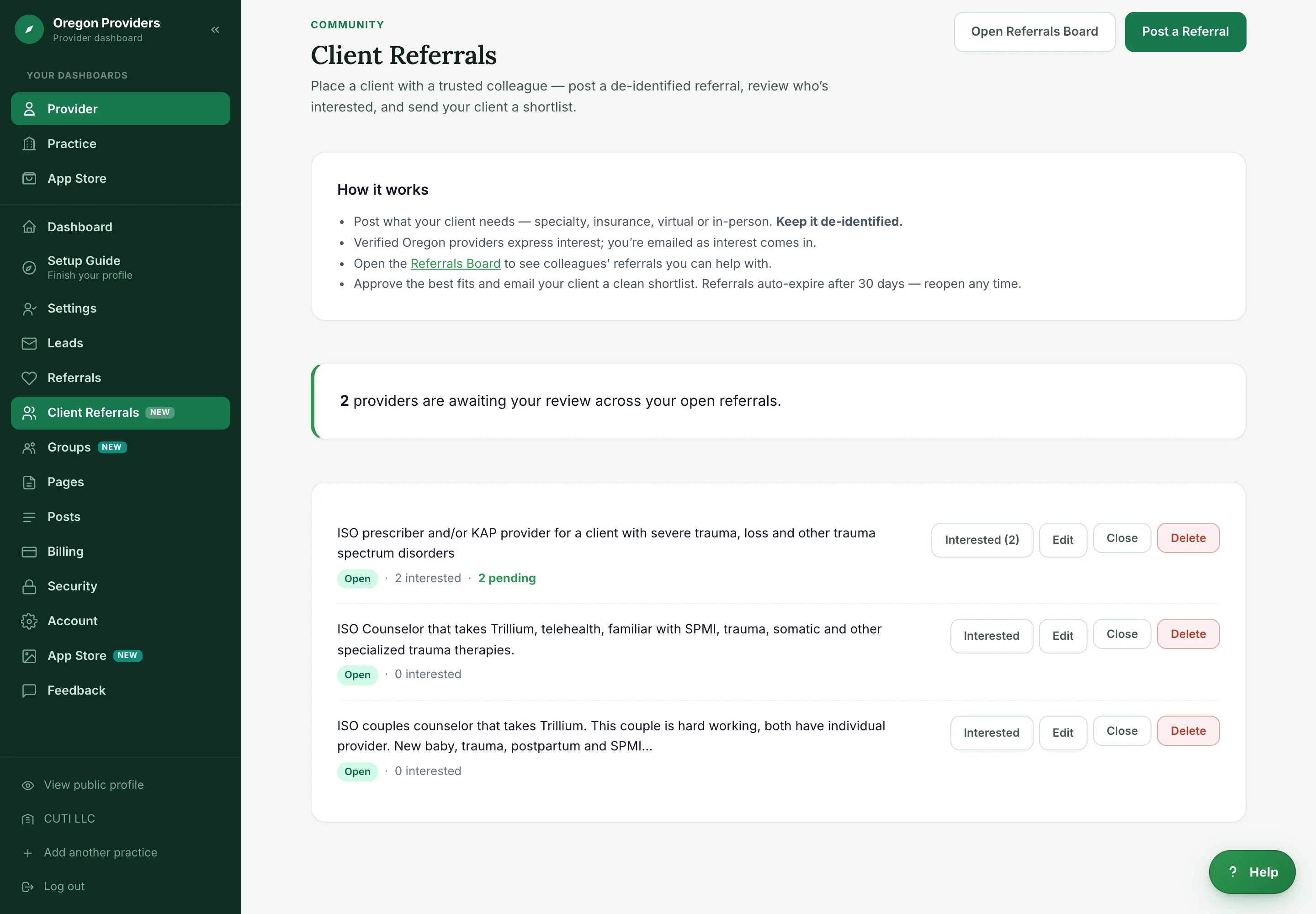Click the Client Referrals people icon
This screenshot has height=914, width=1316.
click(29, 413)
